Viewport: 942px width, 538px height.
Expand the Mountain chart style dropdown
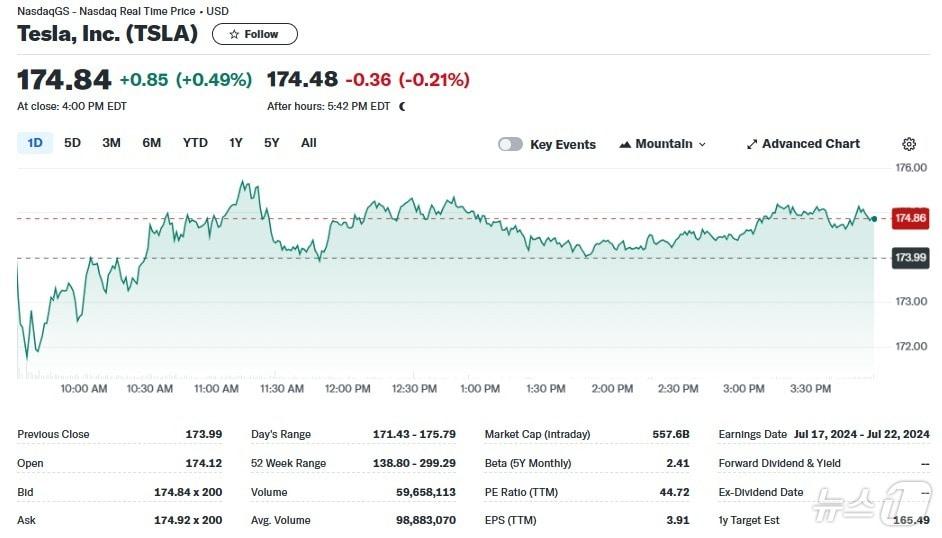pyautogui.click(x=702, y=144)
